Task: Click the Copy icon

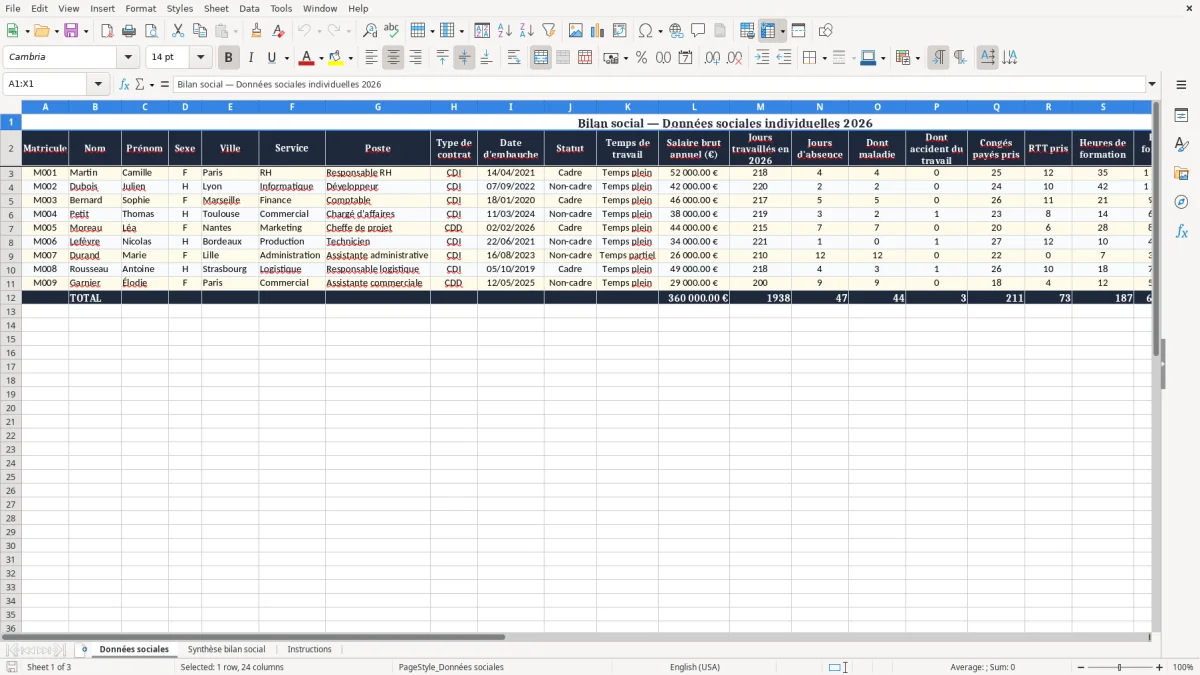Action: click(200, 31)
